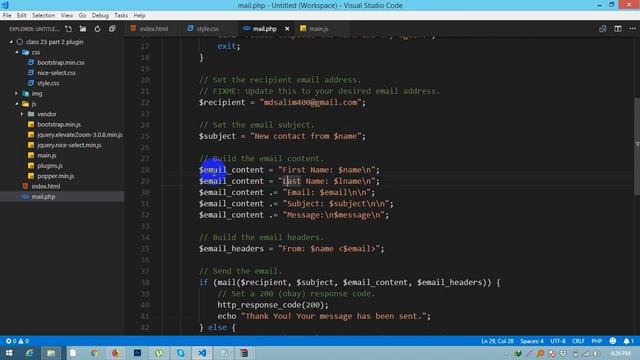Click line number 35 in the gutter
Image resolution: width=640 pixels, height=360 pixels.
pos(145,249)
